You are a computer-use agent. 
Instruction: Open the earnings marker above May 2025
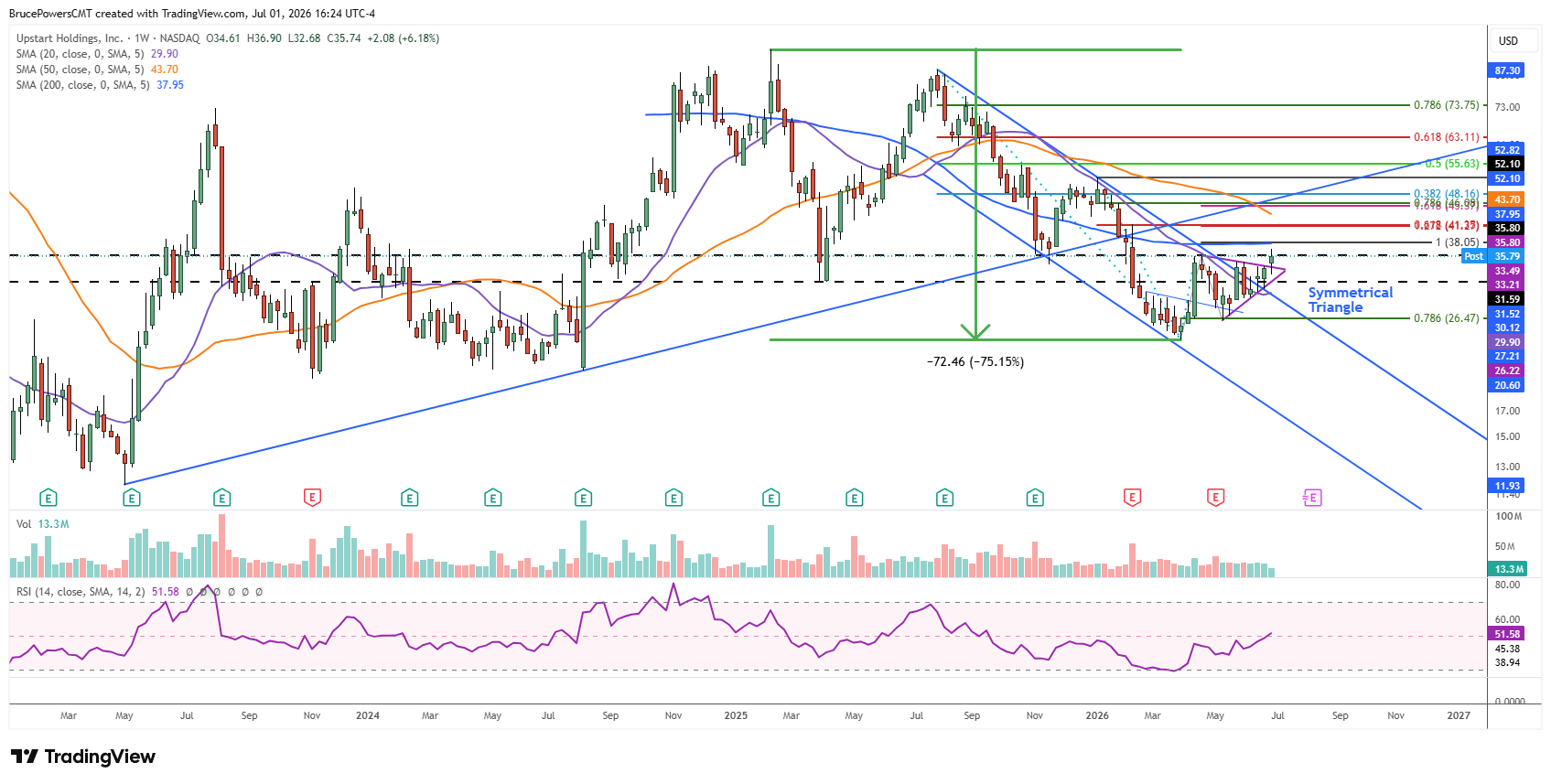click(x=854, y=498)
